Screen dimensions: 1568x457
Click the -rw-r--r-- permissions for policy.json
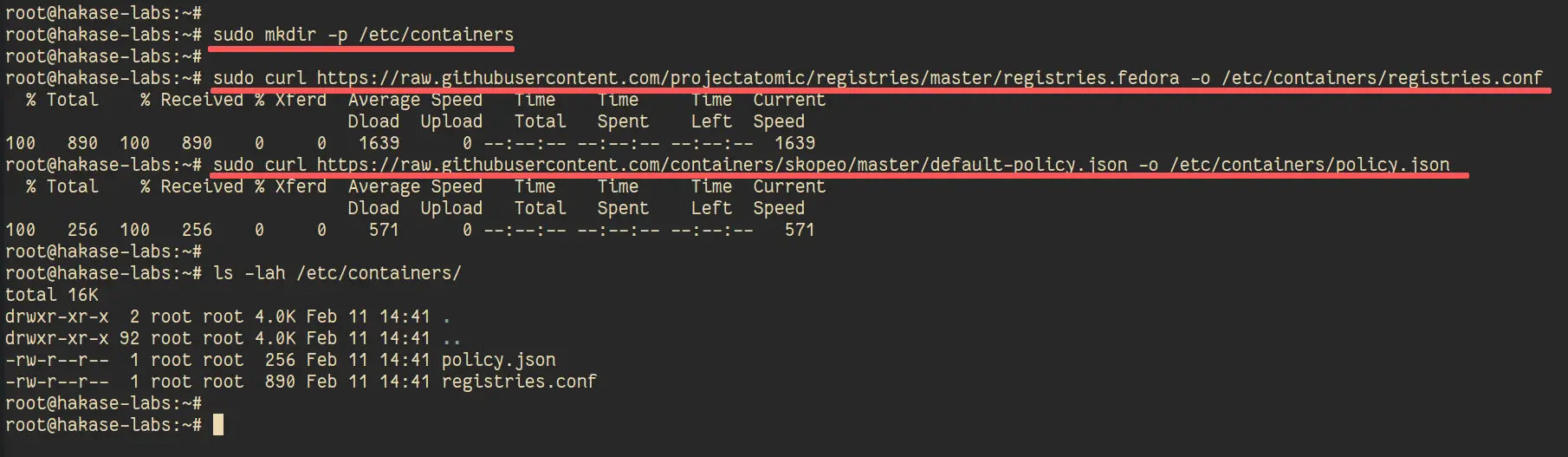[x=57, y=360]
